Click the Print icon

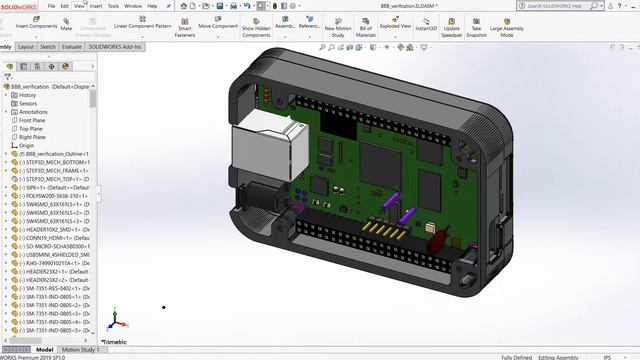tap(233, 6)
